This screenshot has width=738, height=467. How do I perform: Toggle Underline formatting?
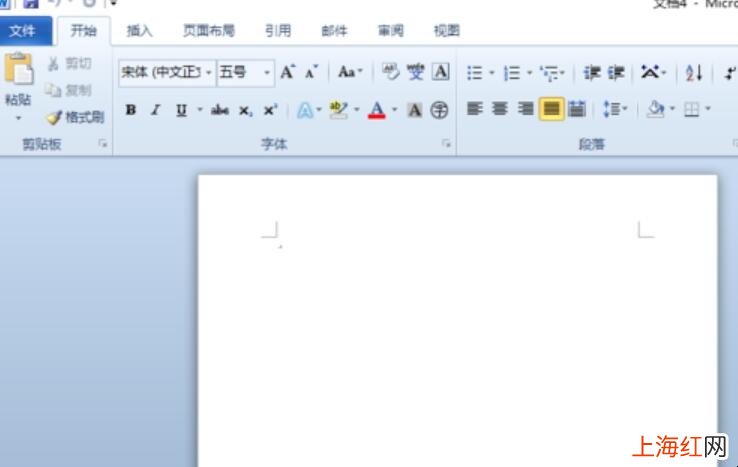181,110
